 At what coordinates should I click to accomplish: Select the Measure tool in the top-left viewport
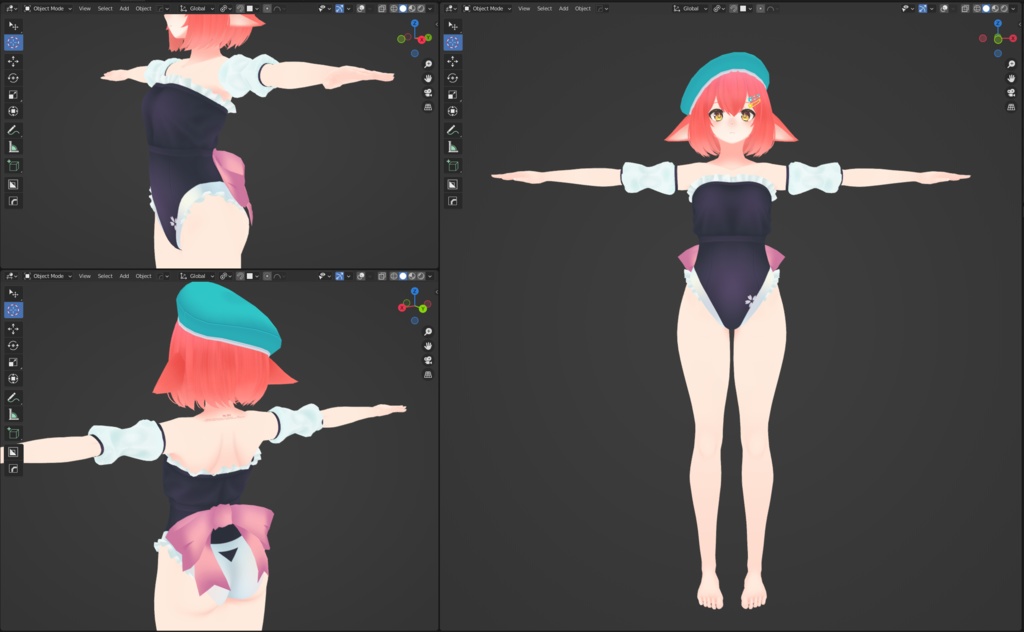click(13, 147)
